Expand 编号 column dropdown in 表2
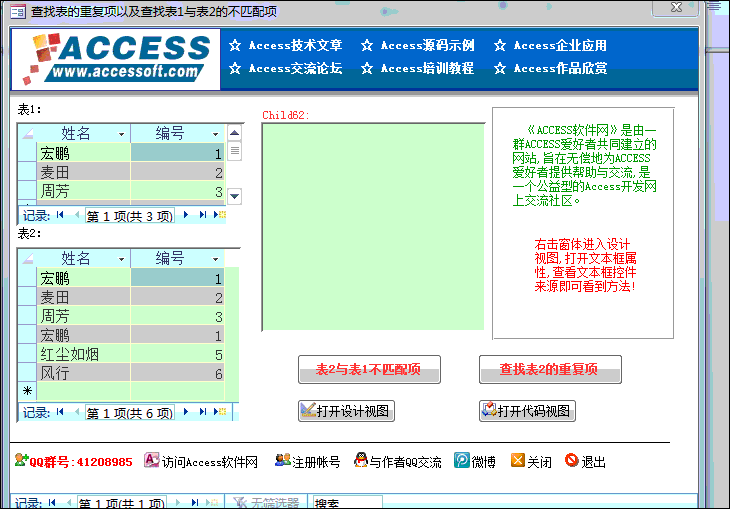Screen dimensions: 730x509 (216, 259)
